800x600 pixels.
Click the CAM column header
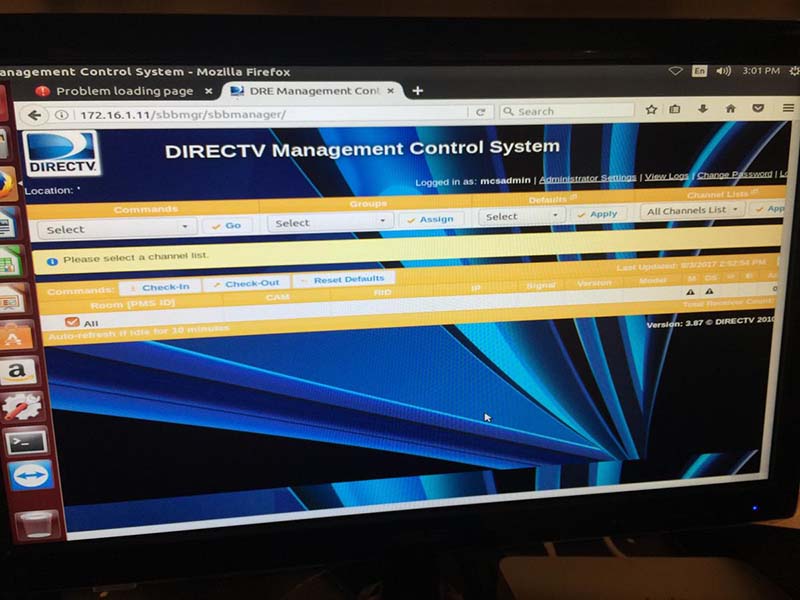point(278,296)
